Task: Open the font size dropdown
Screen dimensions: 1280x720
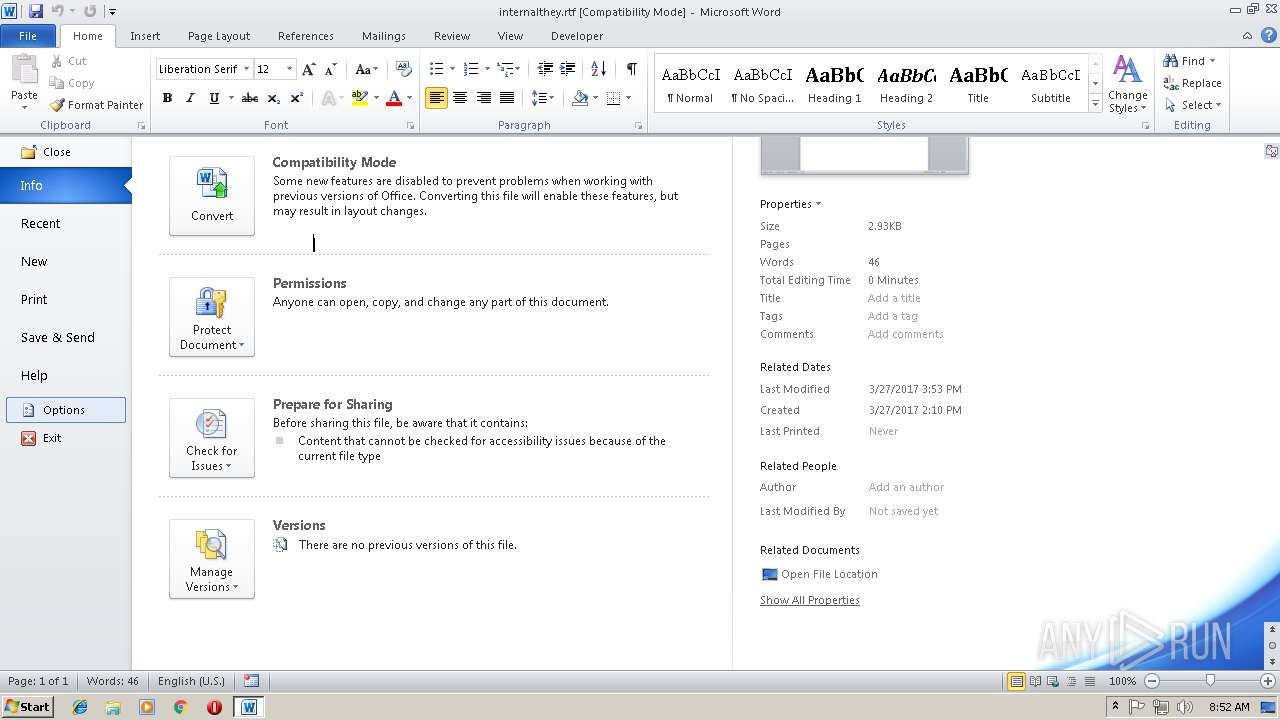Action: point(290,69)
